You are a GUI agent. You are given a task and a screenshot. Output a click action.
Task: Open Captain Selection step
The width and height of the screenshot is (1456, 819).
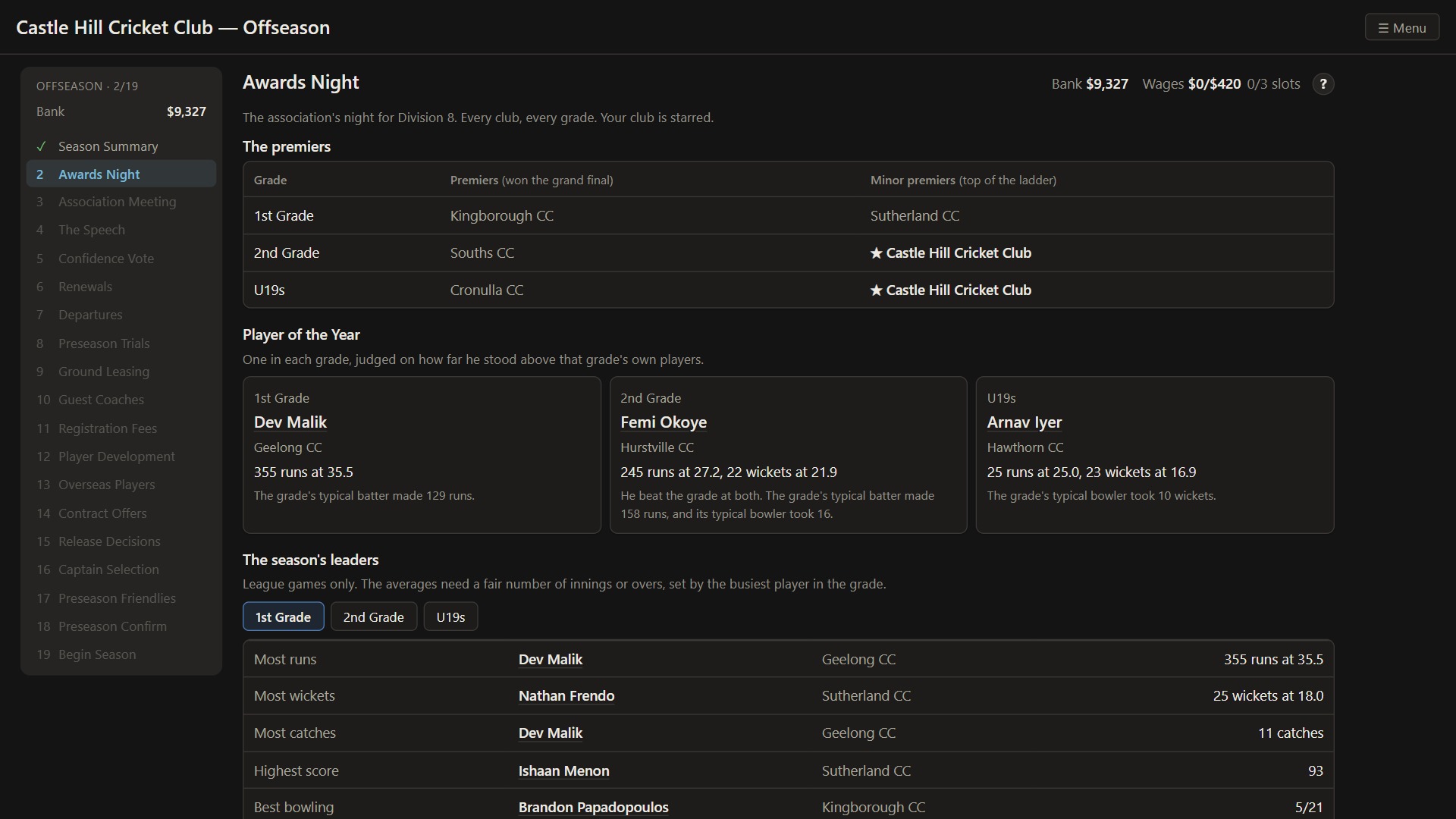(121, 570)
